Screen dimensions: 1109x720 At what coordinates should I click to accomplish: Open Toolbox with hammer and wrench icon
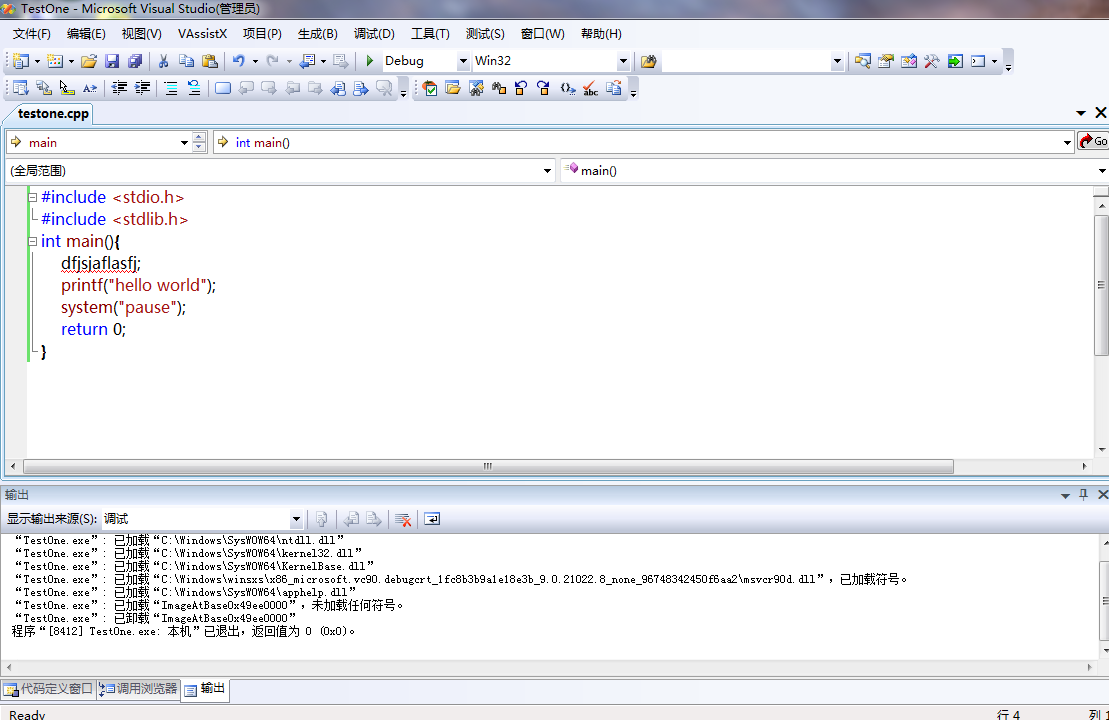(x=931, y=61)
